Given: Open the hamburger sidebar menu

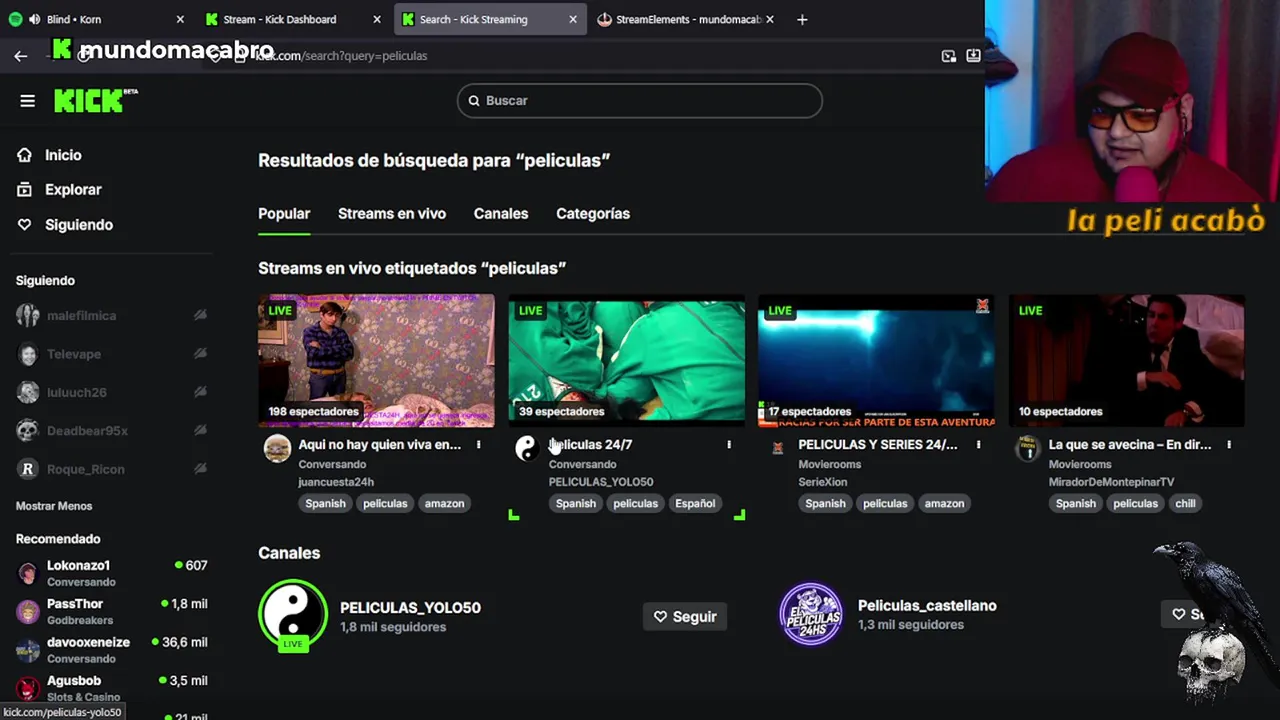Looking at the screenshot, I should point(27,101).
